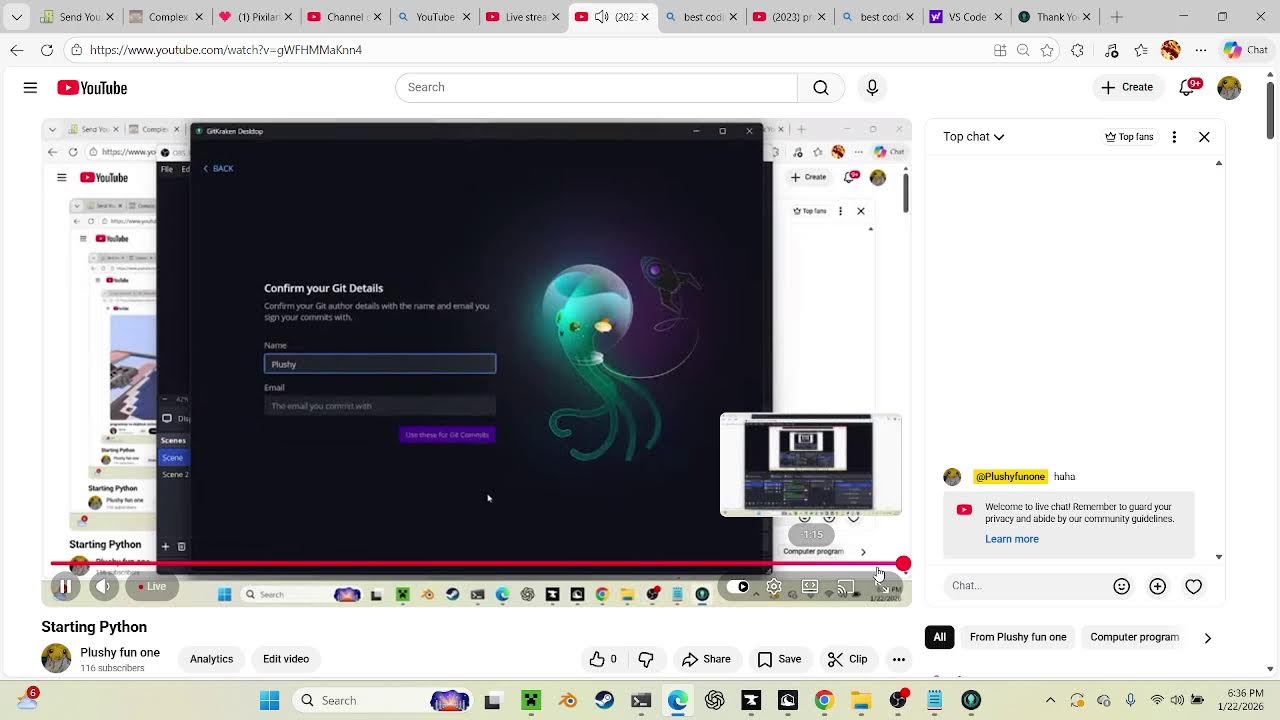Focus the YouTube search field
The image size is (1280, 720).
point(597,87)
